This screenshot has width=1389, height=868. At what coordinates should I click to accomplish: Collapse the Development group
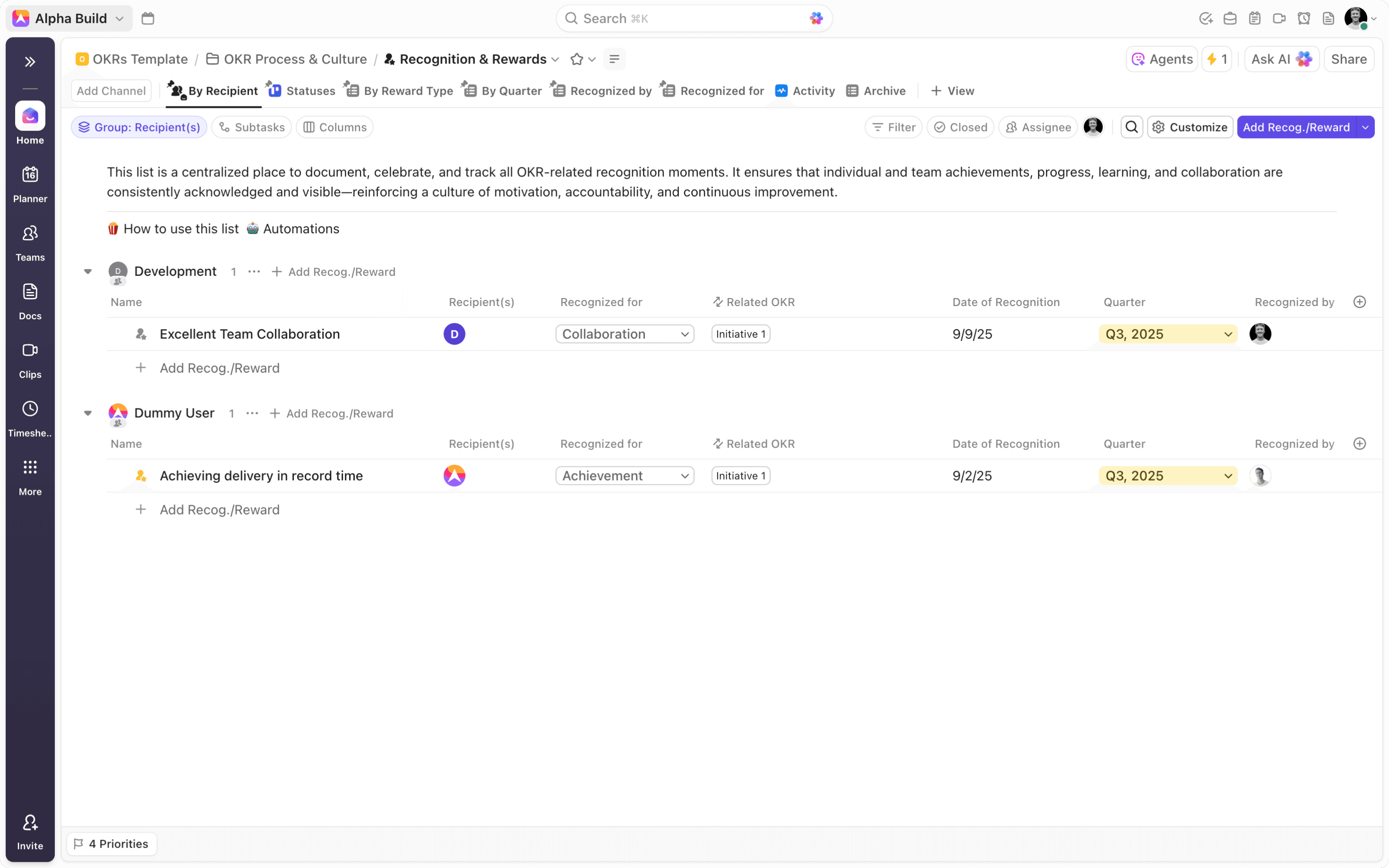88,272
